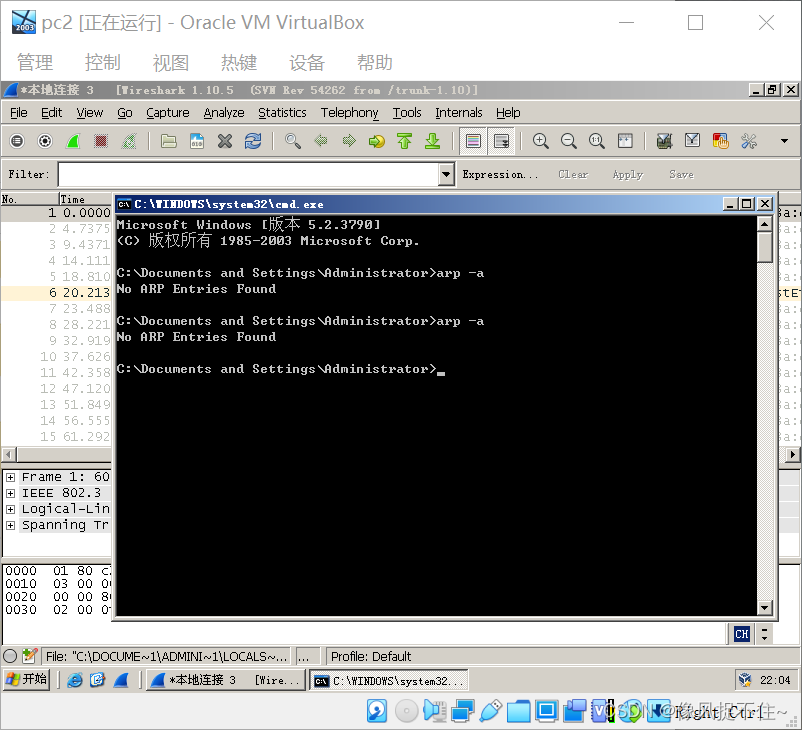The width and height of the screenshot is (802, 730).
Task: Expand the IEEE 802.3 tree node
Action: click(x=10, y=493)
